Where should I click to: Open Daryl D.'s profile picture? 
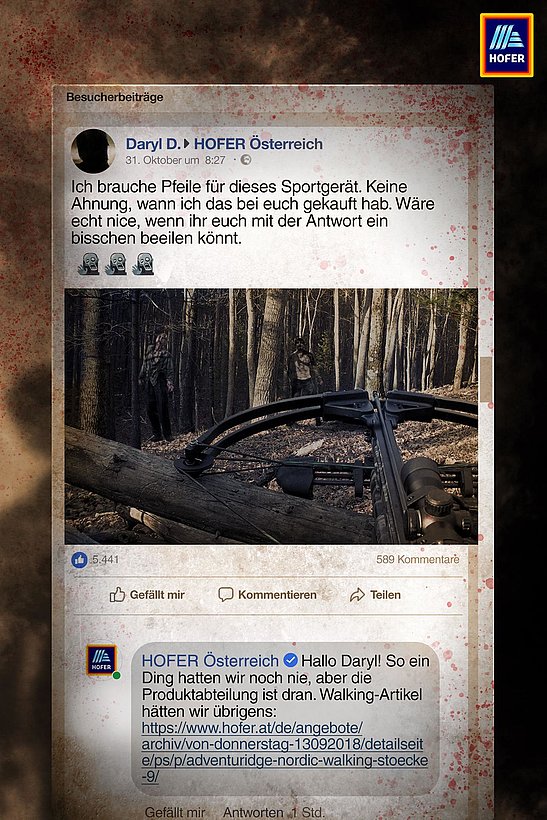point(93,151)
